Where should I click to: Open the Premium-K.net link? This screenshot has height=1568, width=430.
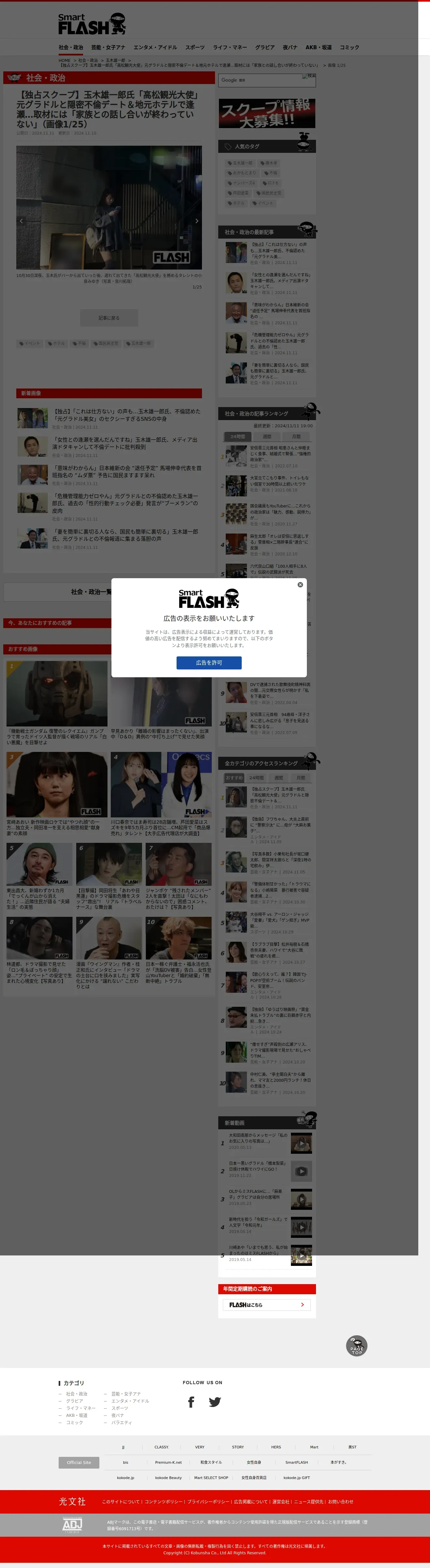tap(168, 1462)
